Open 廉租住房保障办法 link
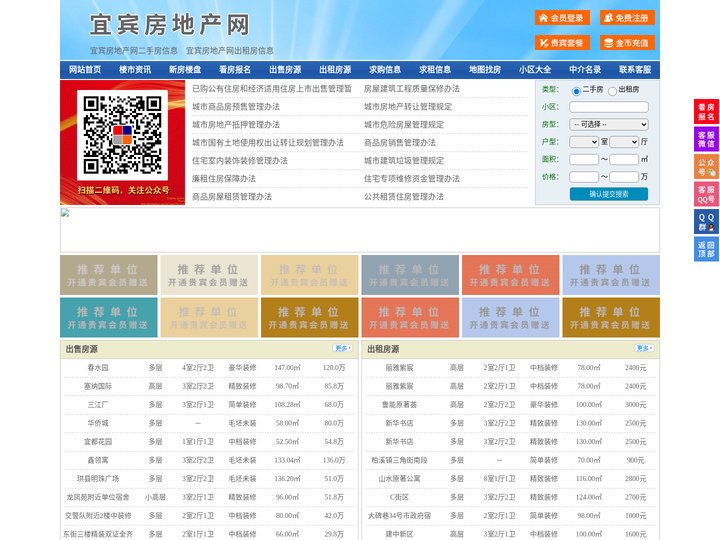This screenshot has height=540, width=720. click(x=224, y=179)
